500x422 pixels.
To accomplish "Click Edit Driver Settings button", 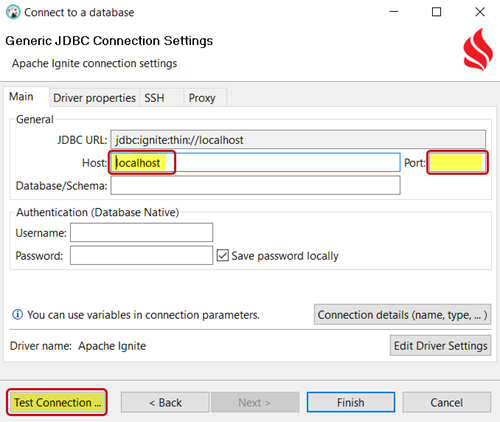I will tap(440, 346).
